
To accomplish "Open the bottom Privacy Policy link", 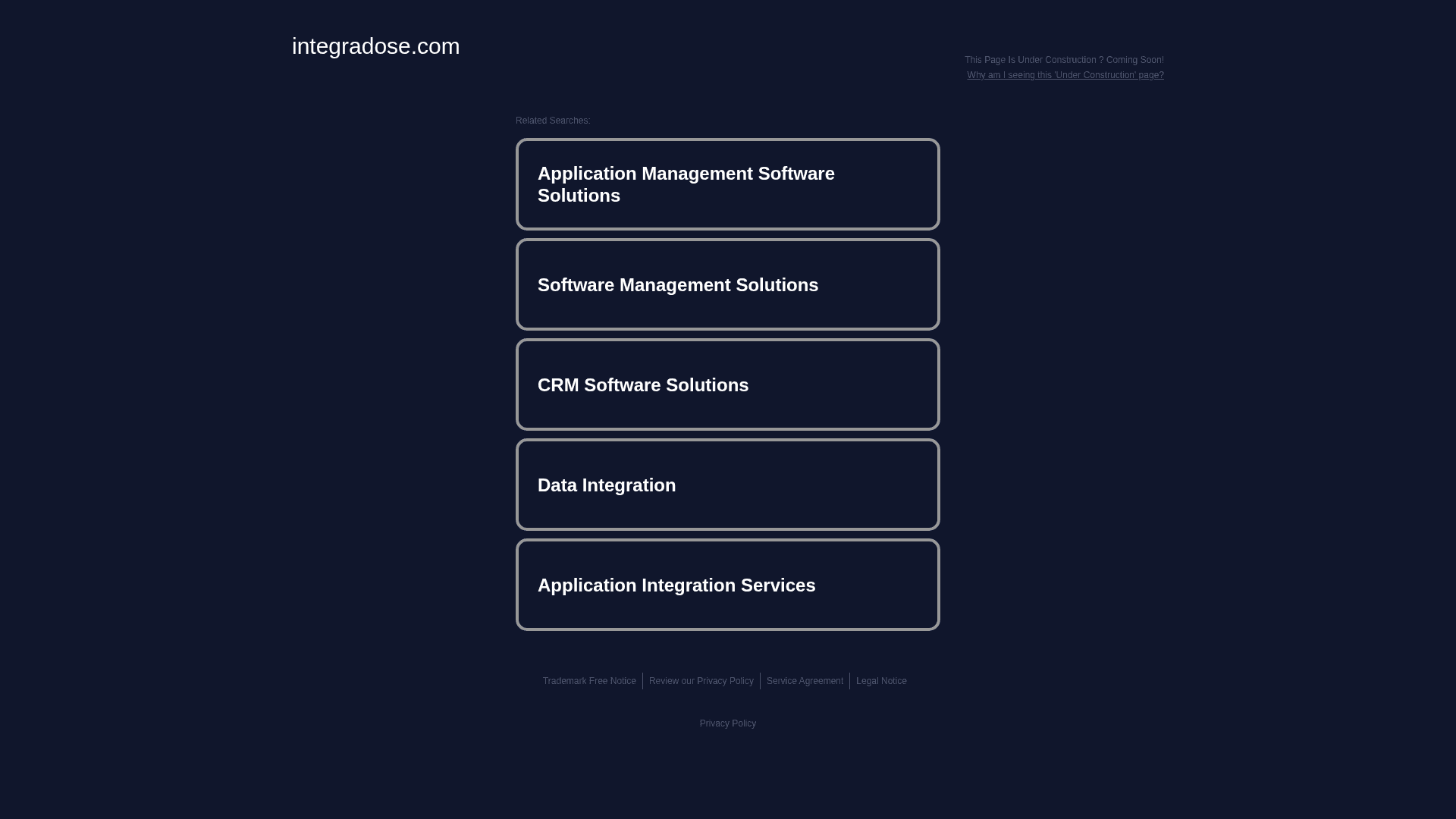I will (727, 723).
